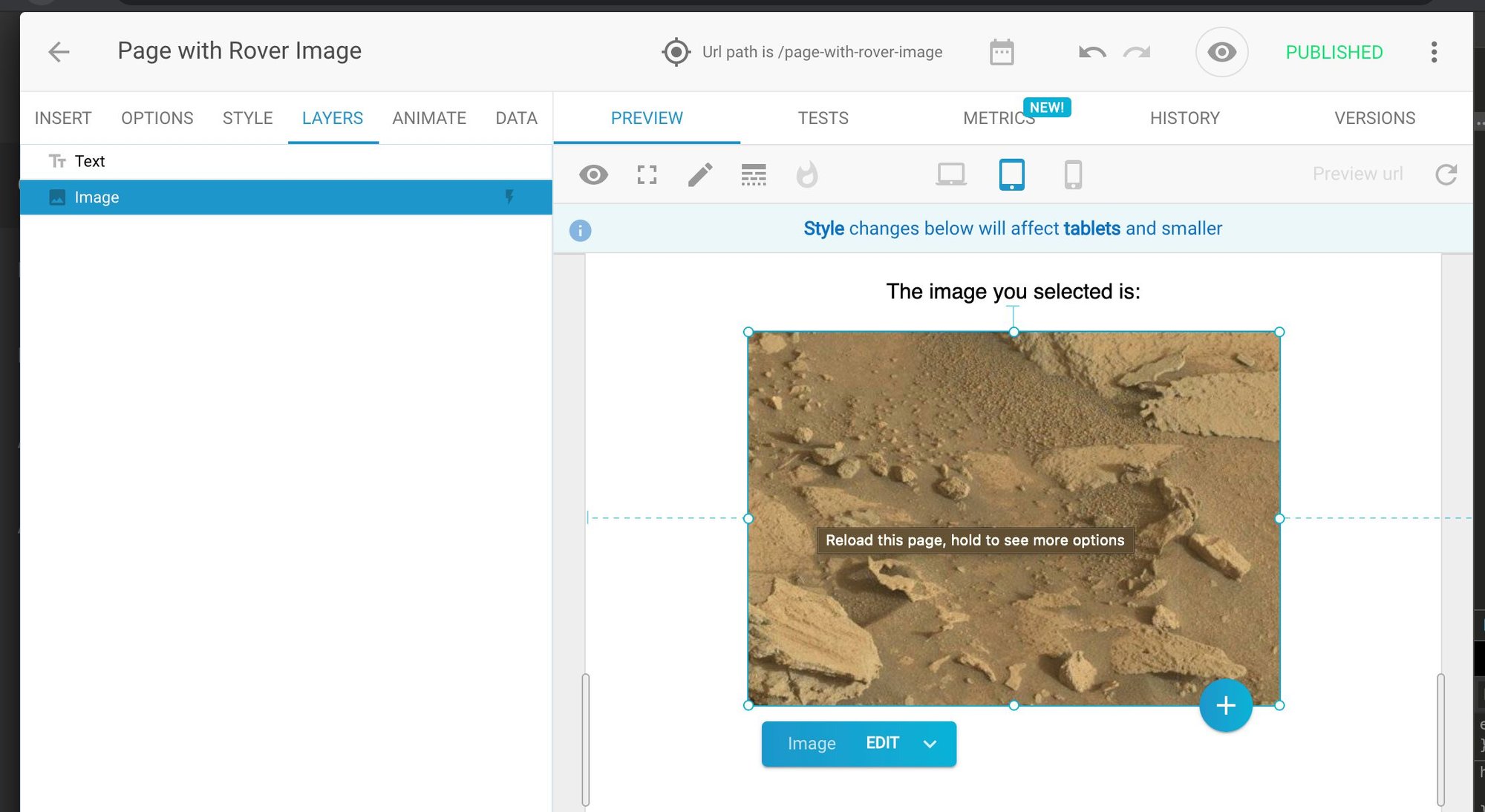Click the fullscreen brackets icon

647,175
